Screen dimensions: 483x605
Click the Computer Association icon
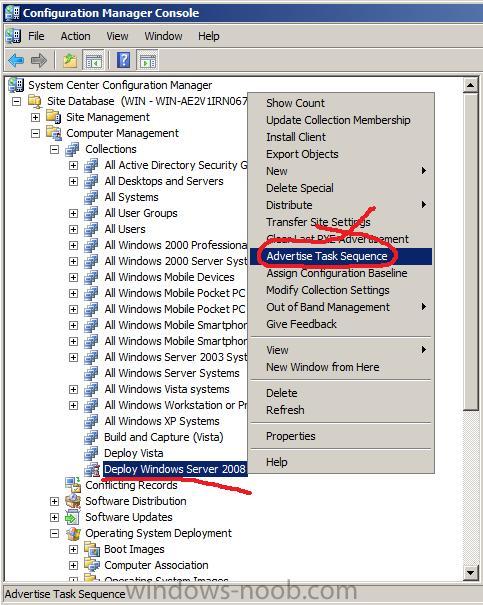92,565
